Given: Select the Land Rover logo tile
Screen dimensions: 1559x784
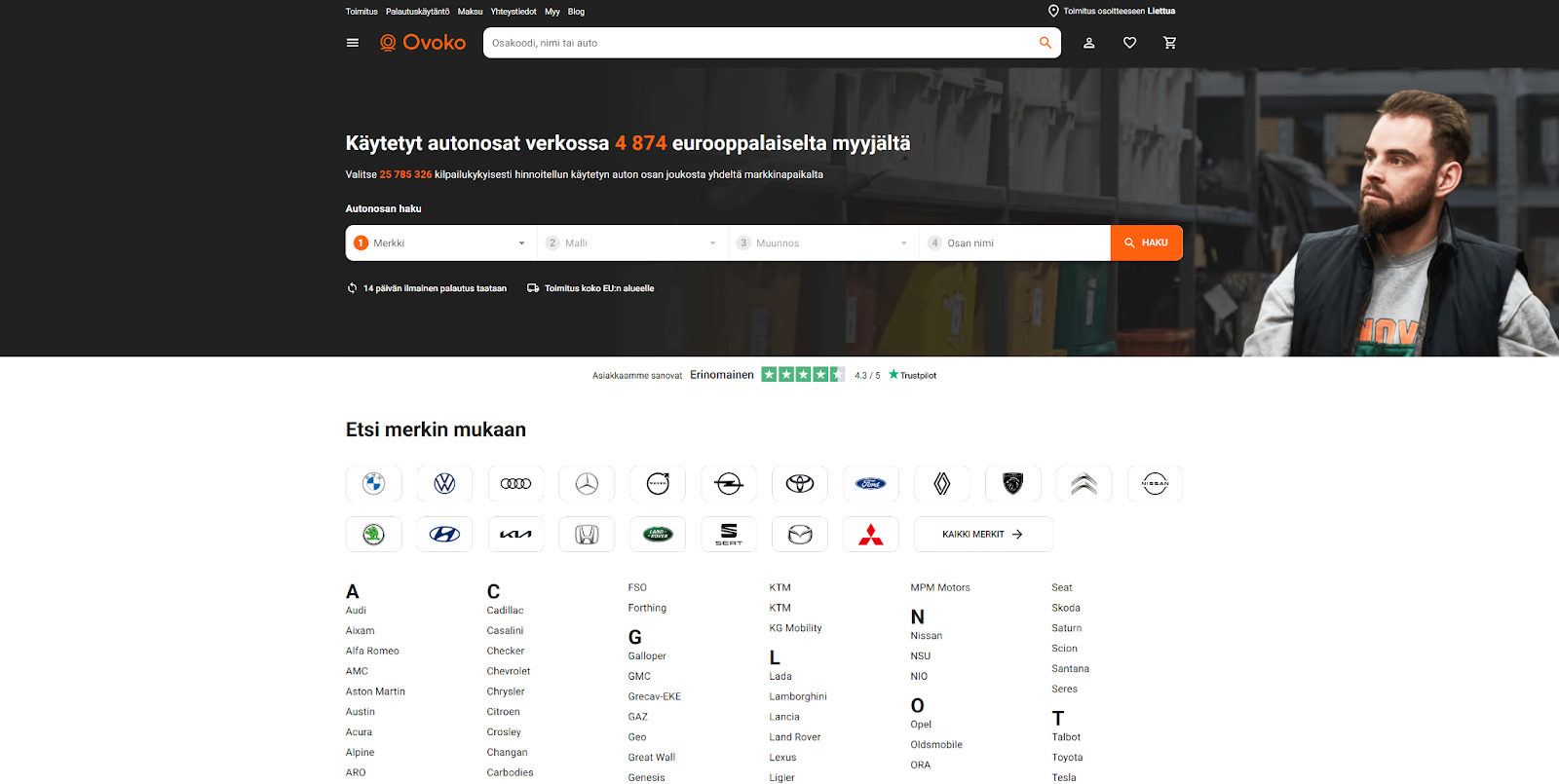Looking at the screenshot, I should point(658,535).
